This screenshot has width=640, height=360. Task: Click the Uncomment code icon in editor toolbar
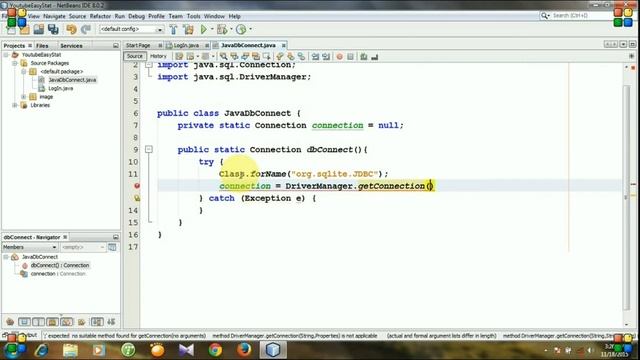(375, 57)
